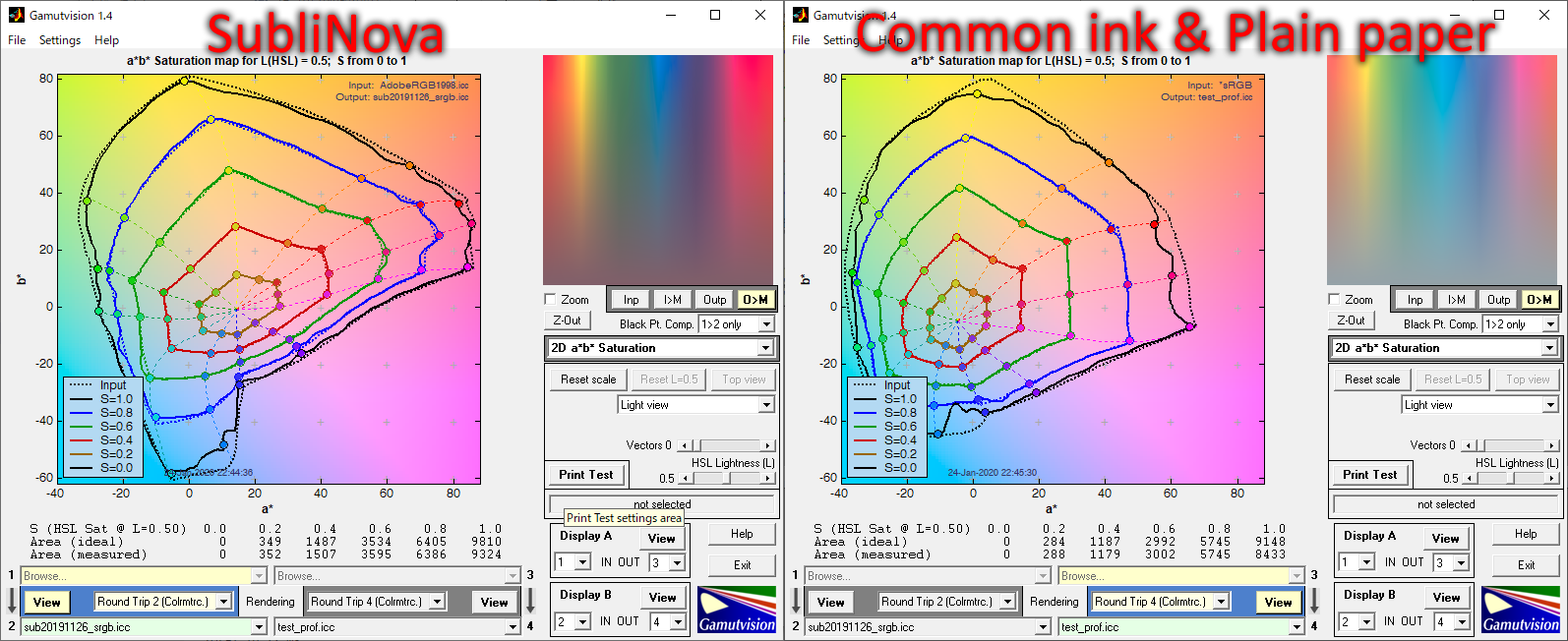Click Print Test button in right window

tap(1370, 475)
